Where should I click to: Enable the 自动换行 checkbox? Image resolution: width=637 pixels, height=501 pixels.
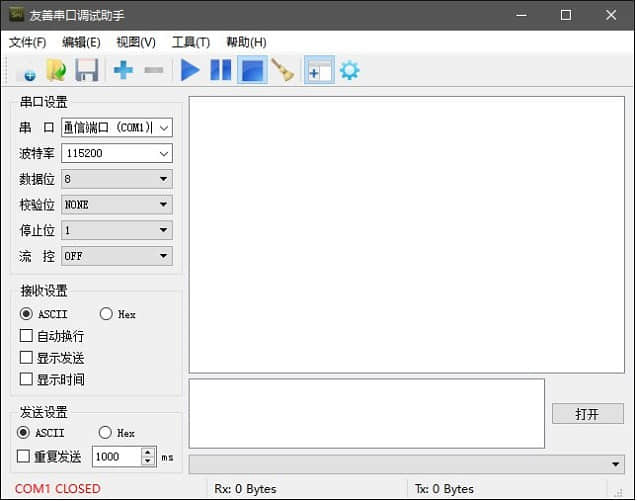27,336
